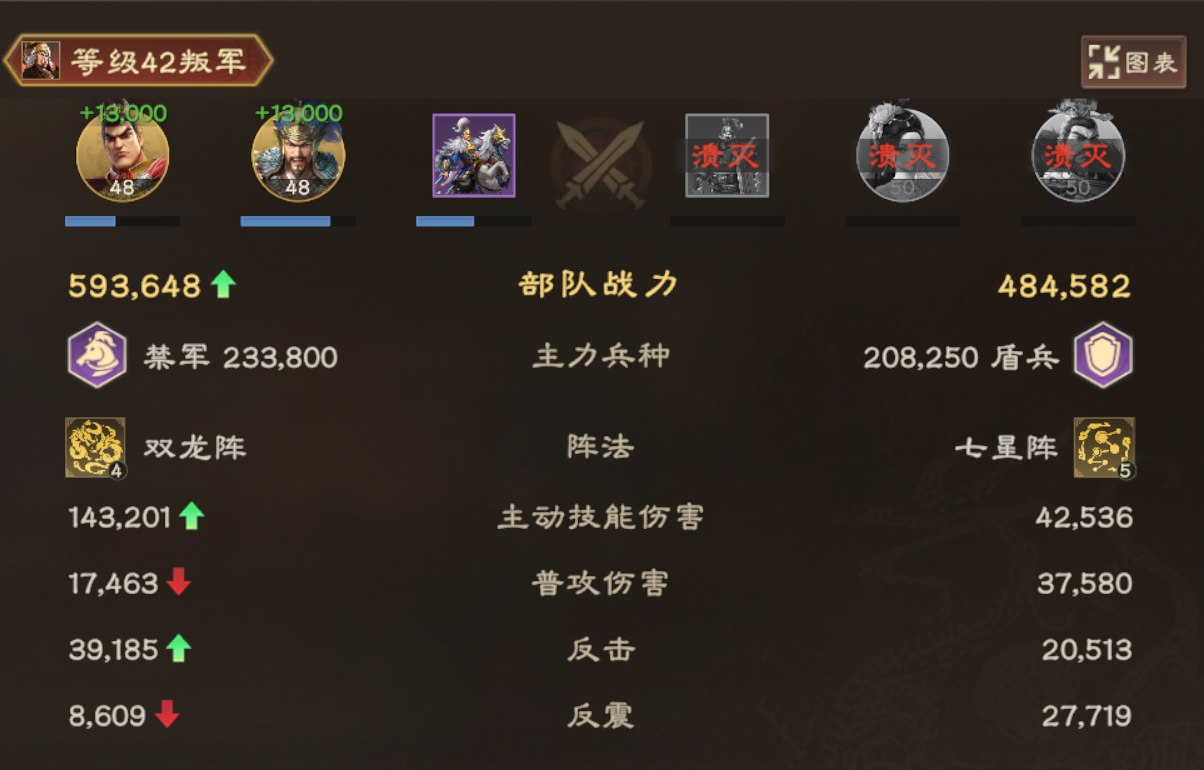1204x770 pixels.
Task: Select the 等级42叛军 title banner
Action: coord(139,61)
